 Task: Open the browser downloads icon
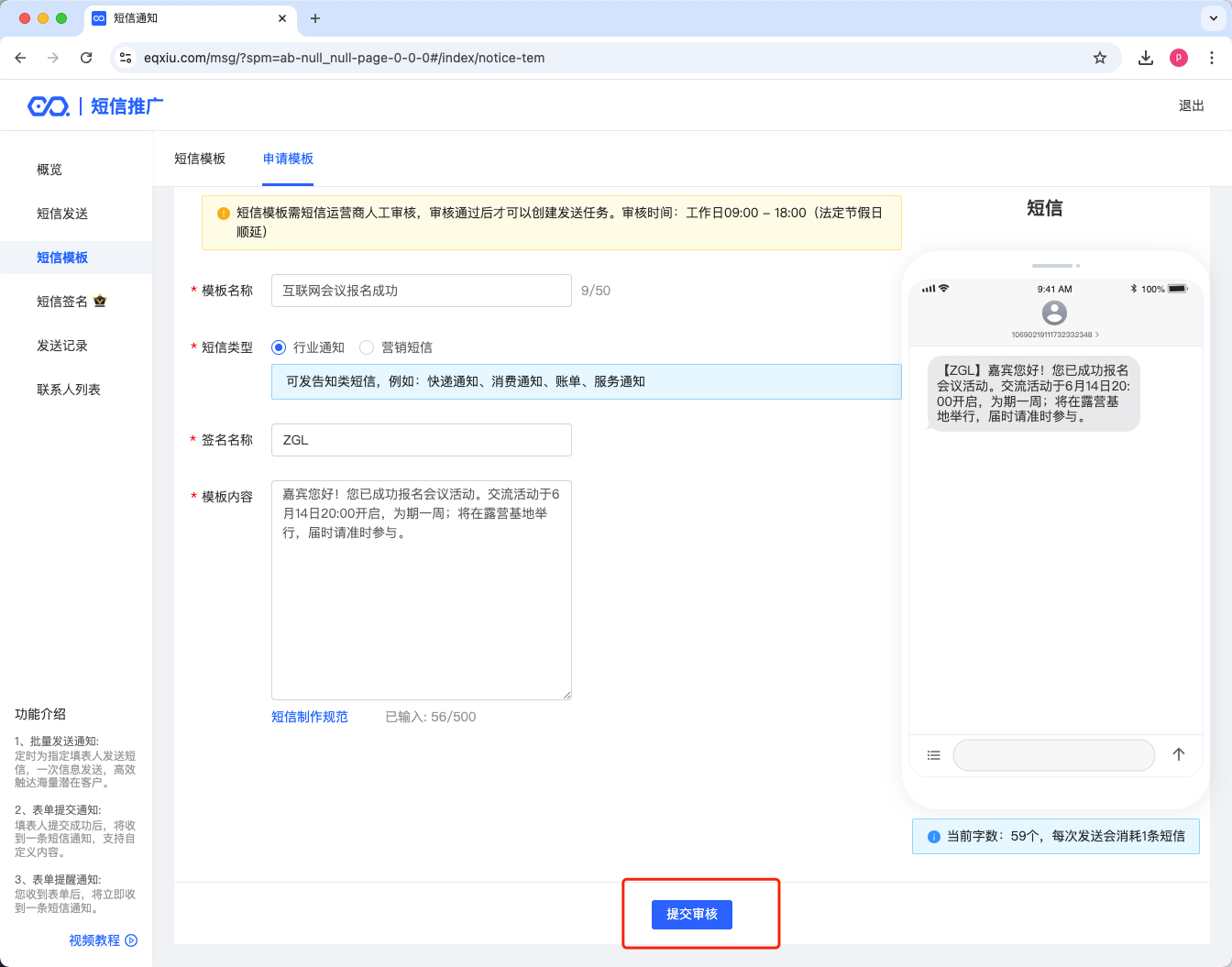[x=1146, y=58]
